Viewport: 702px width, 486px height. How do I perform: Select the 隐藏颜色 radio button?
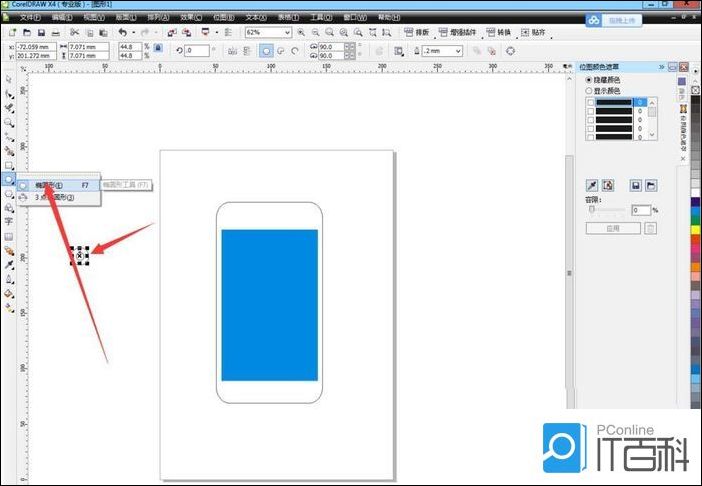tap(588, 80)
